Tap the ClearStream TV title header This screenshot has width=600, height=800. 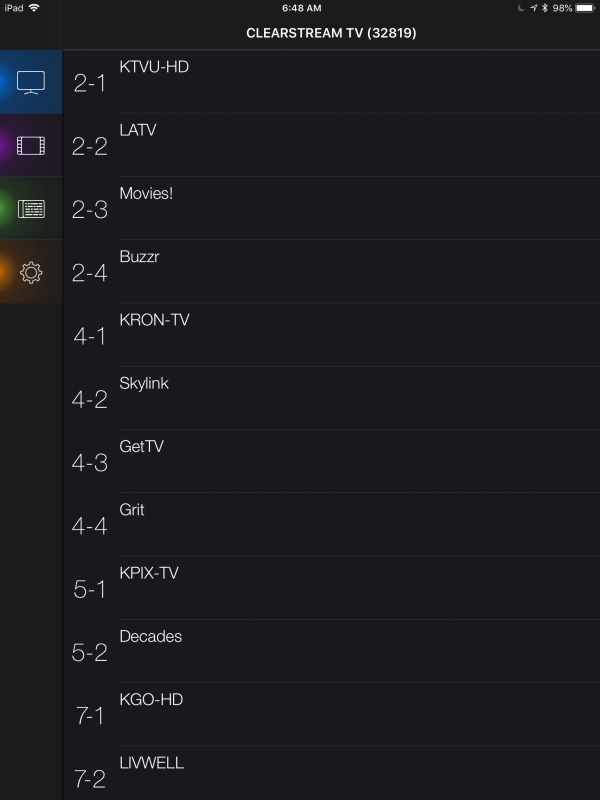331,33
